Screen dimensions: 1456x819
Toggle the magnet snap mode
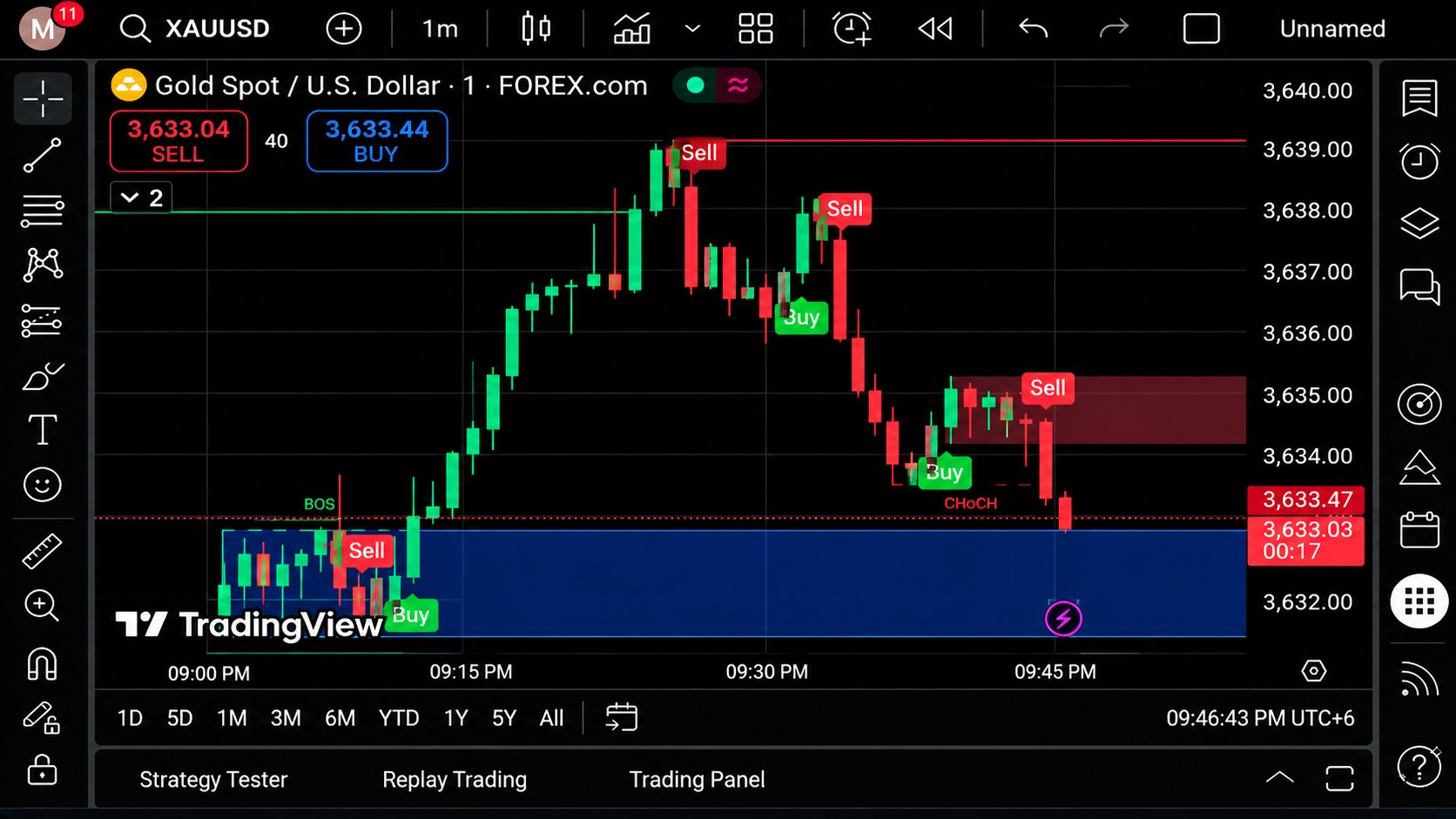(x=42, y=664)
